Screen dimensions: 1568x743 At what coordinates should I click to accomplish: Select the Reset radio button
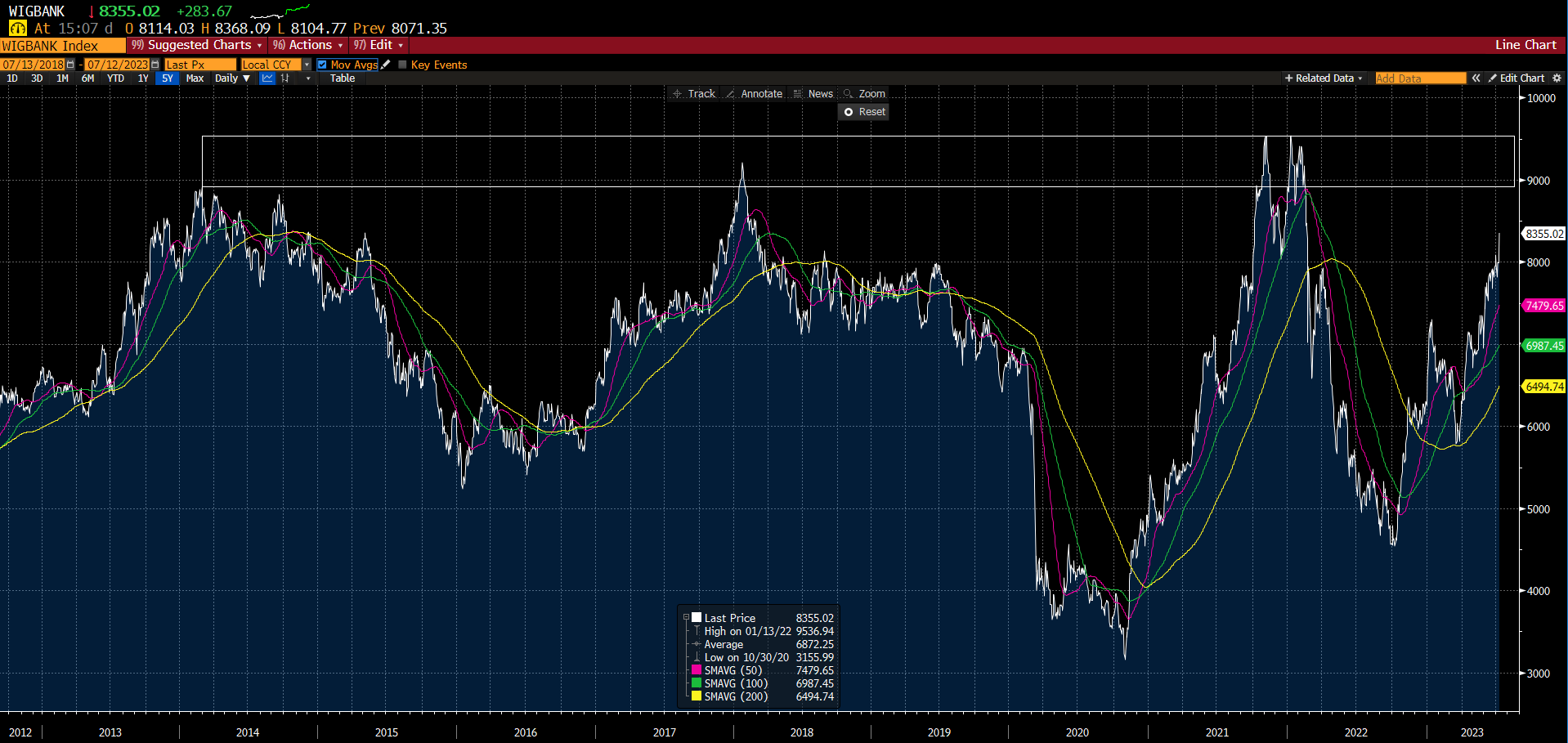[x=849, y=112]
